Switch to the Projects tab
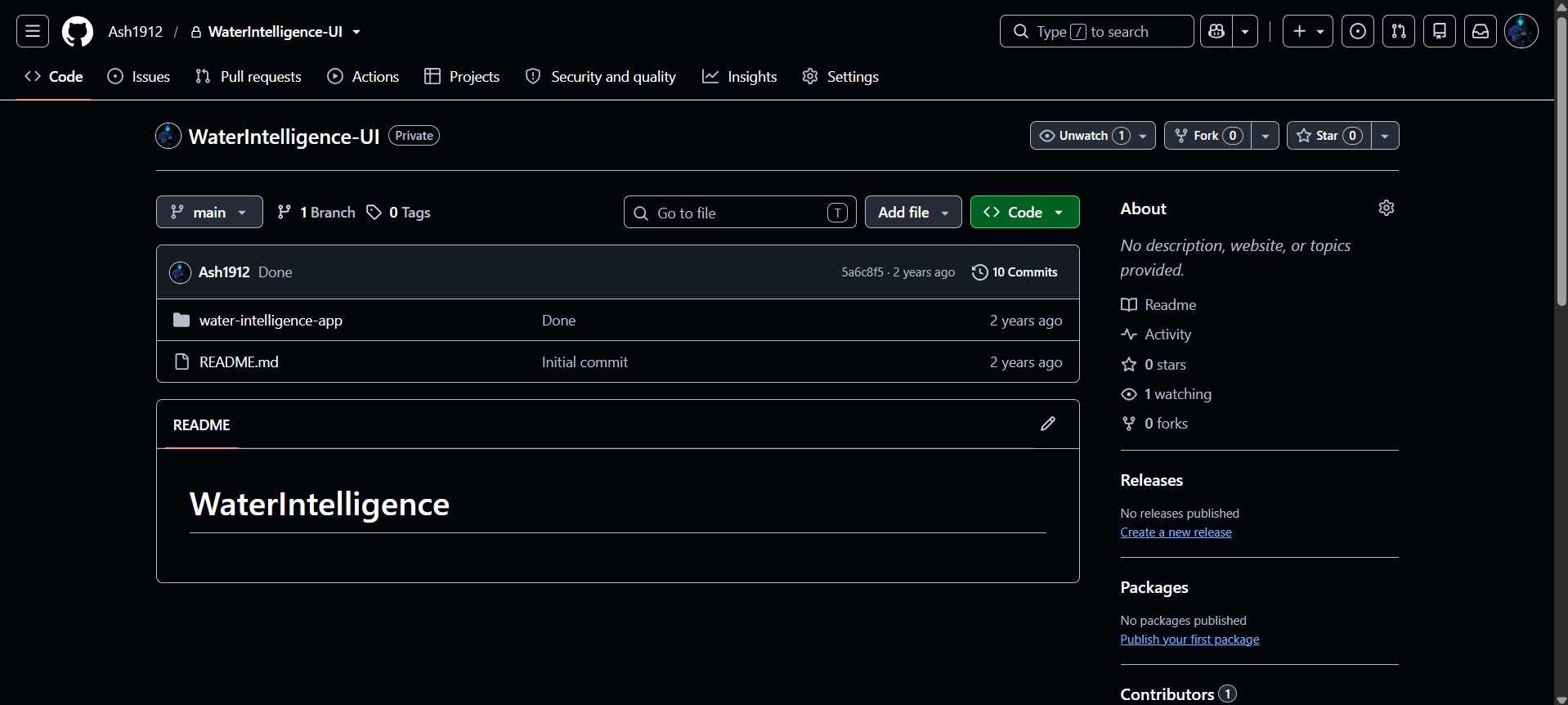Viewport: 1568px width, 705px height. pos(462,77)
